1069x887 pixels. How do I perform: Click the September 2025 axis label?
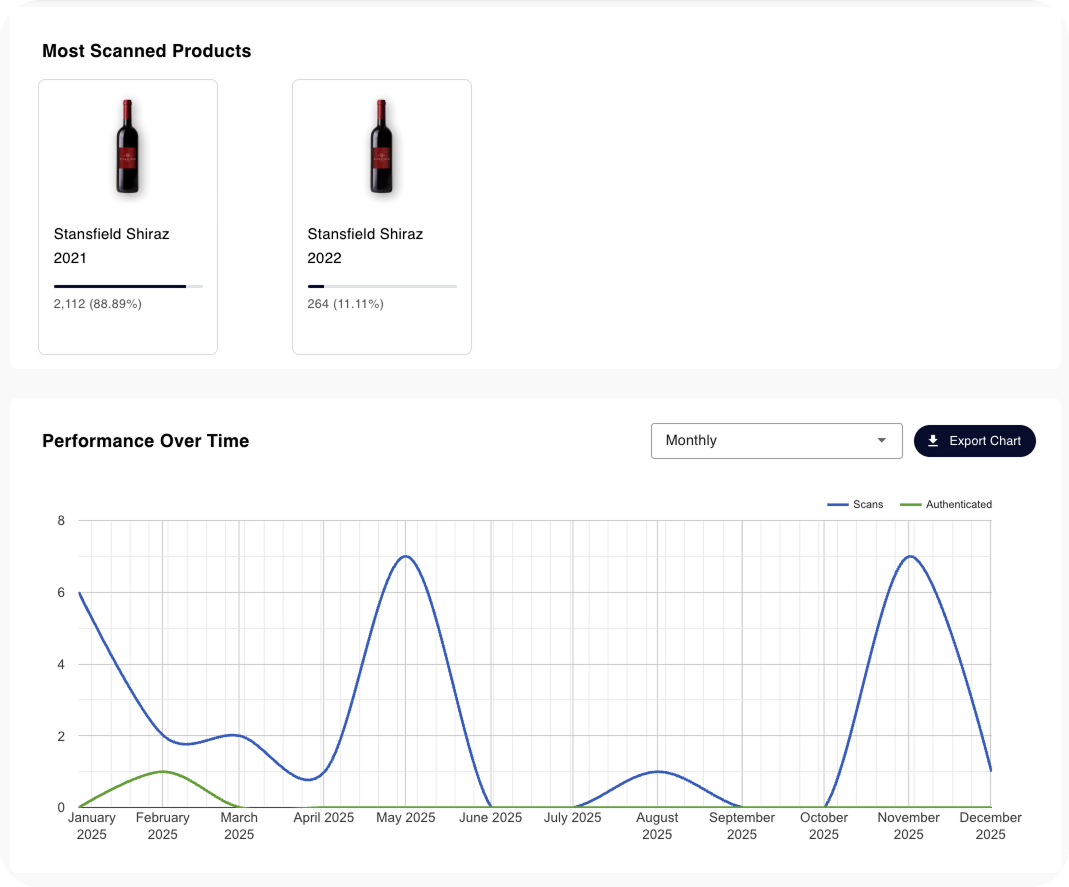742,826
